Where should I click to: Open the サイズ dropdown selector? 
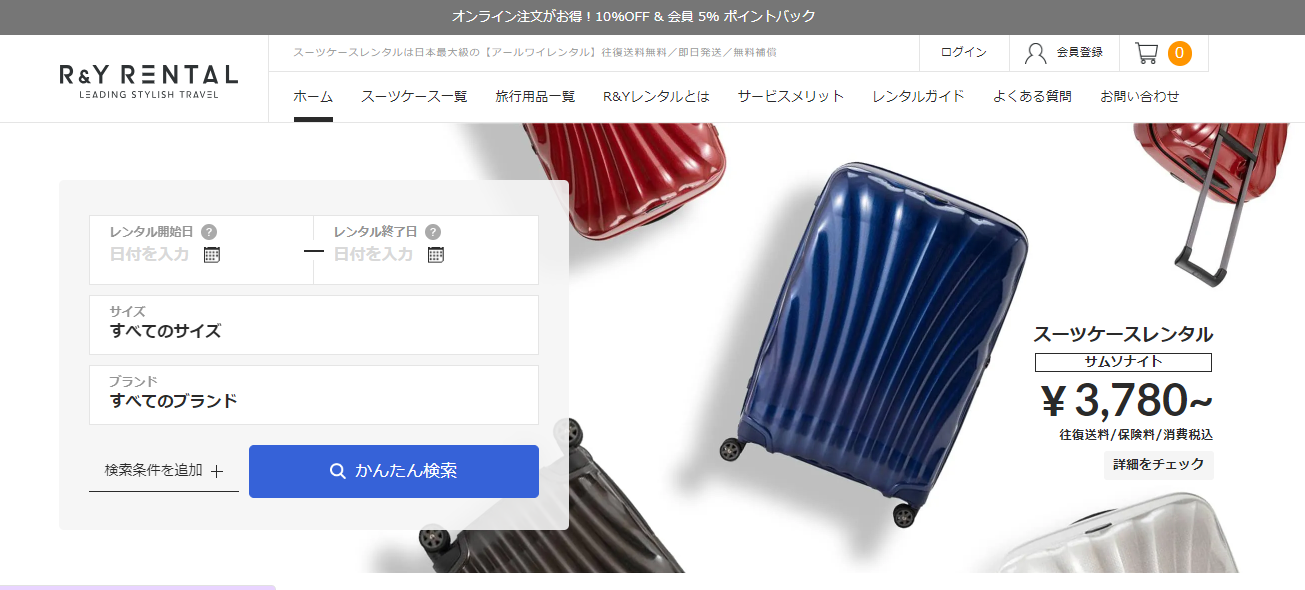click(x=314, y=325)
